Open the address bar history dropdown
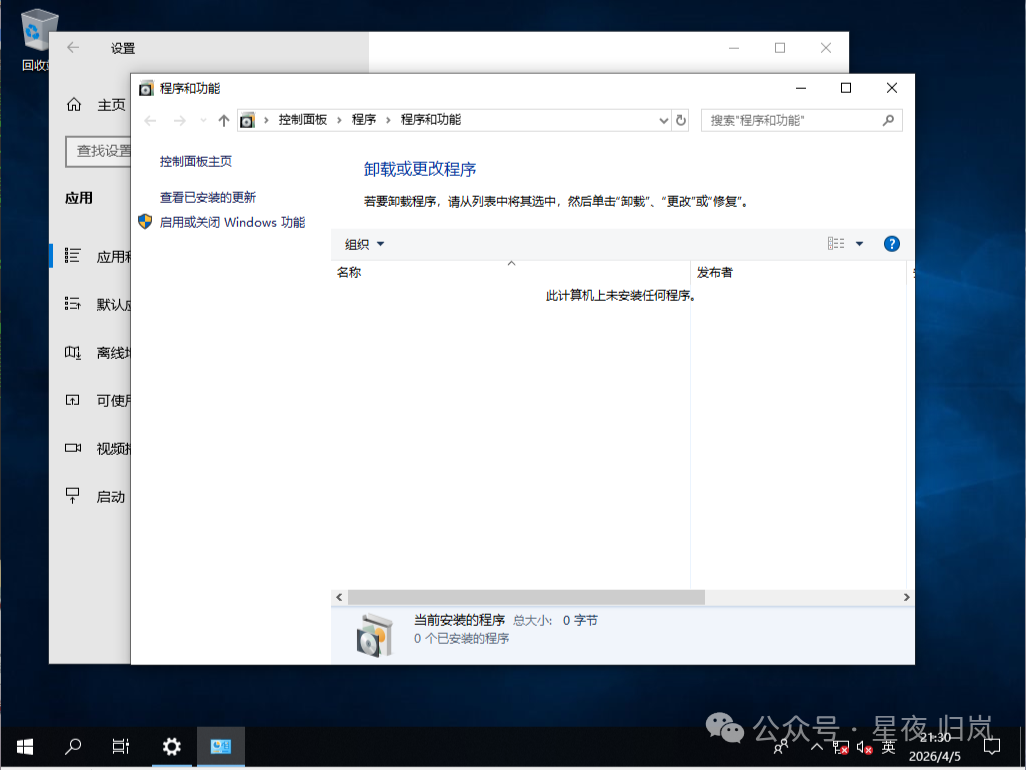Image resolution: width=1026 pixels, height=770 pixels. [x=663, y=119]
